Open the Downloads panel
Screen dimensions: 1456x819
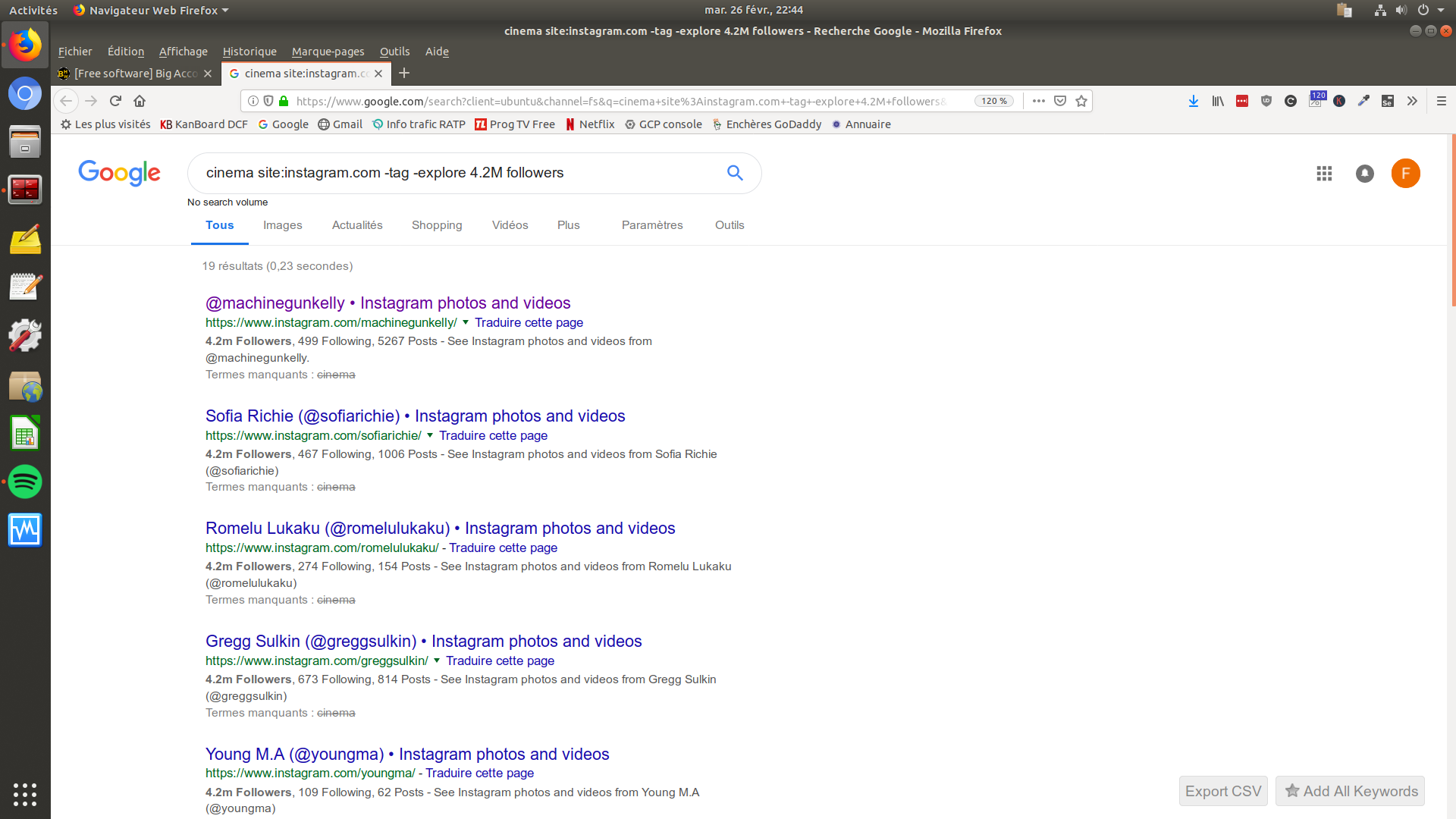1194,101
